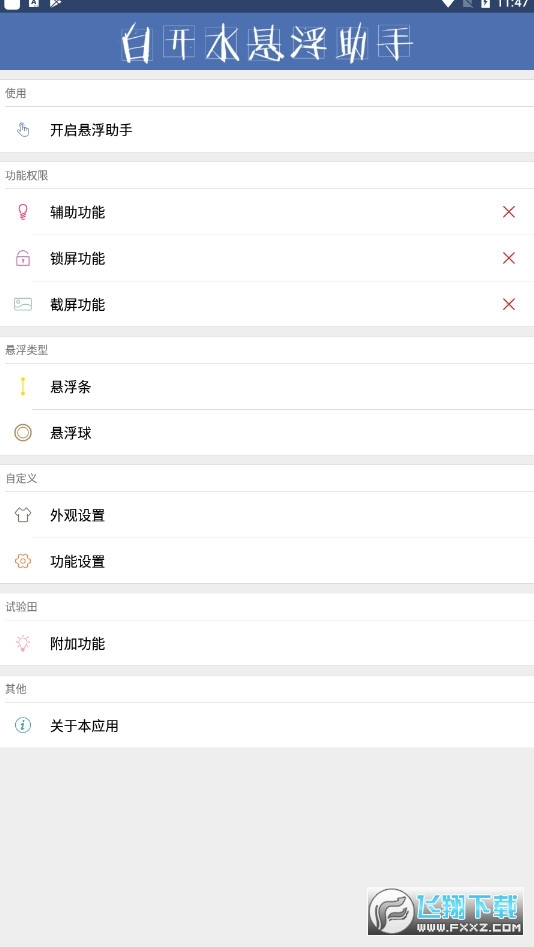This screenshot has width=534, height=947.
Task: Tap the hand gesture icon beside 开启悬浮助手
Action: 23,130
